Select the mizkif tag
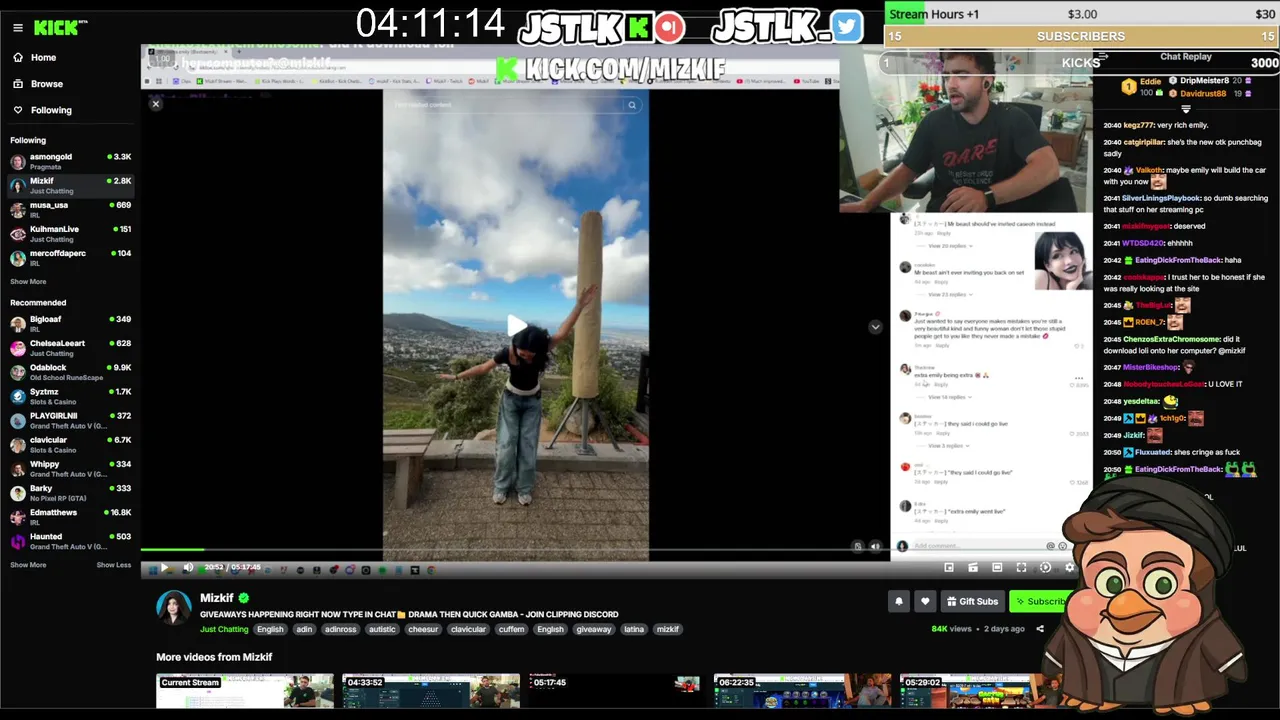1280x720 pixels. tap(668, 629)
